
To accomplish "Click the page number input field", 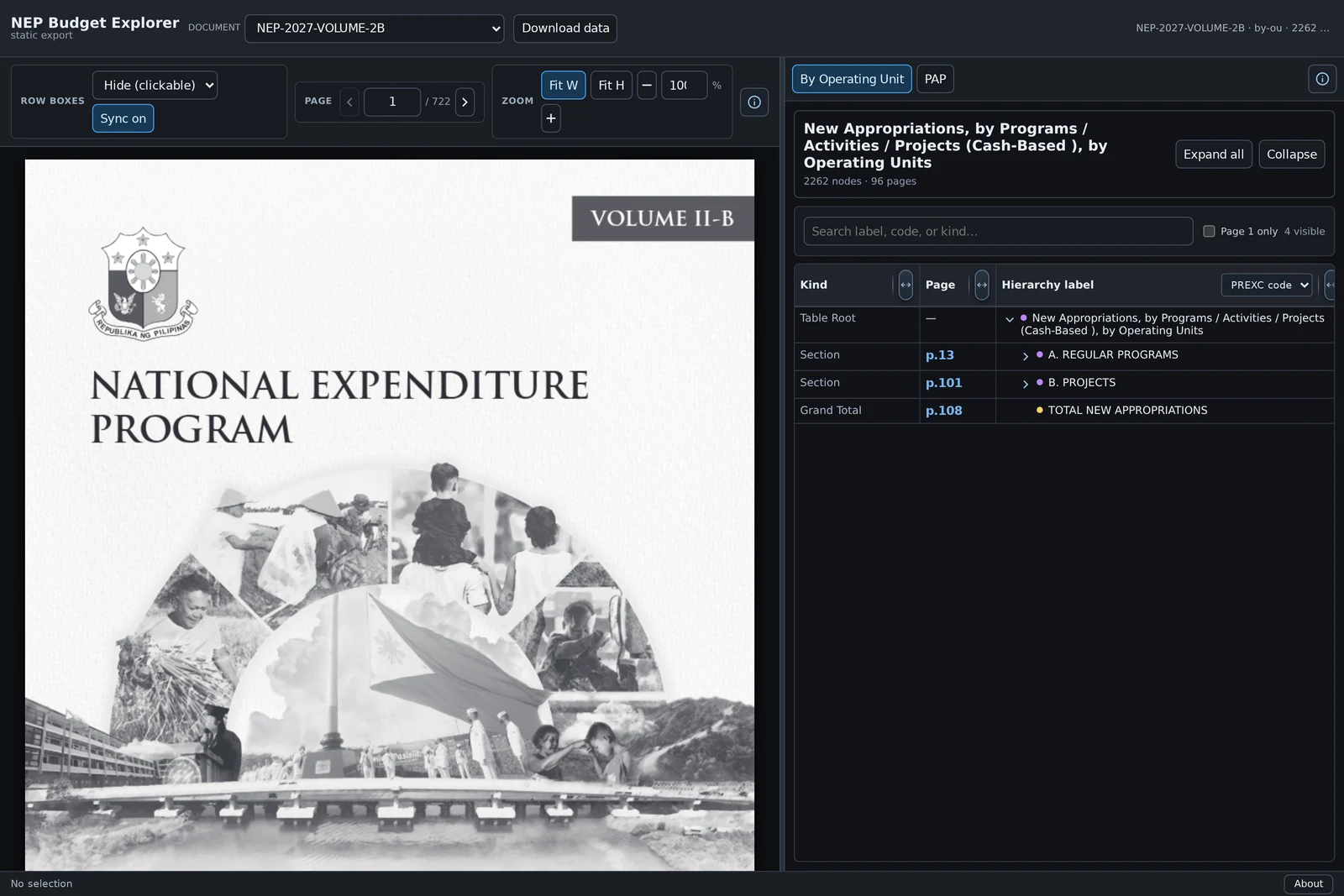I will tap(392, 102).
